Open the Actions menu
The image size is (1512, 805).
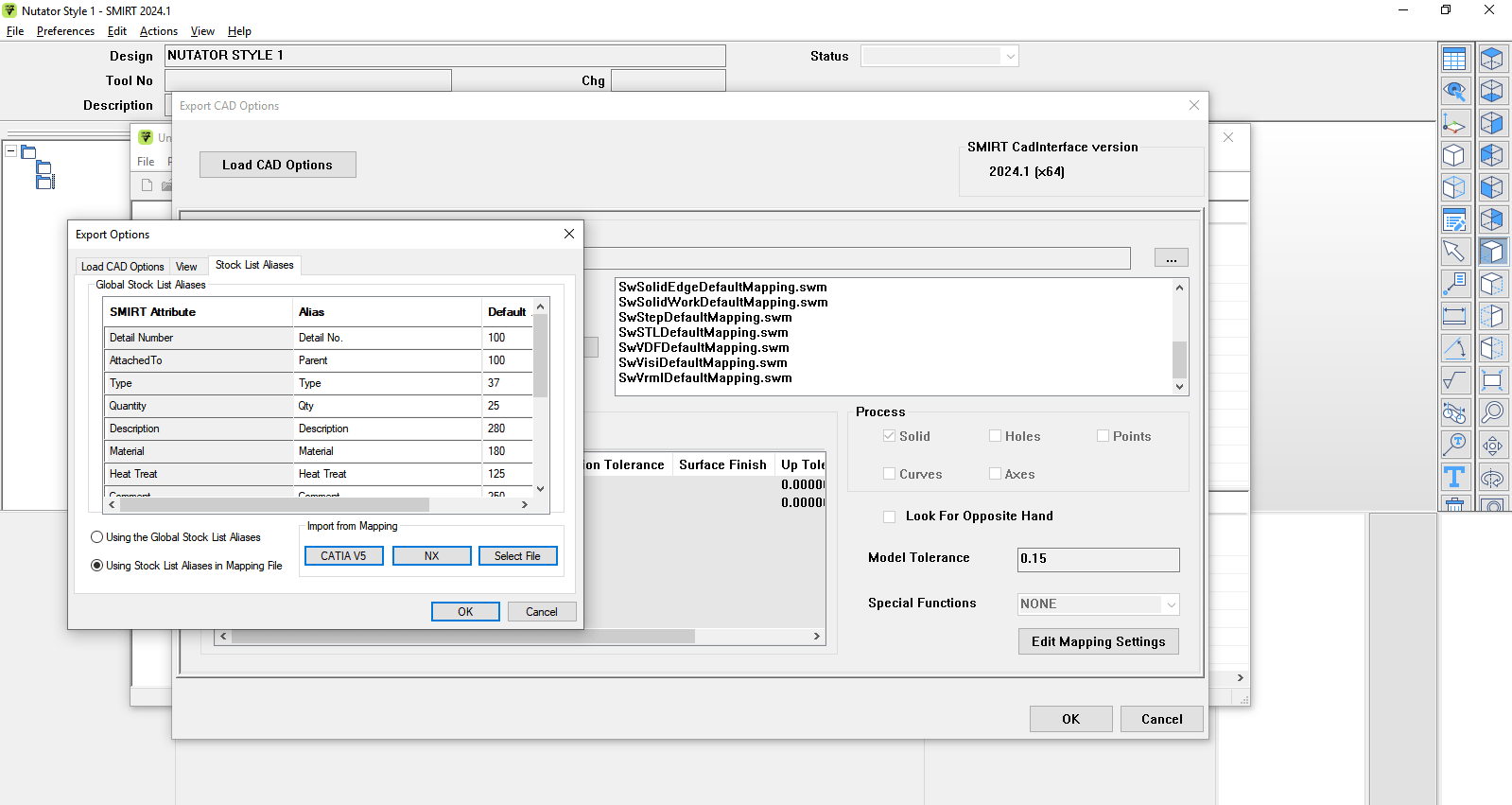click(158, 31)
